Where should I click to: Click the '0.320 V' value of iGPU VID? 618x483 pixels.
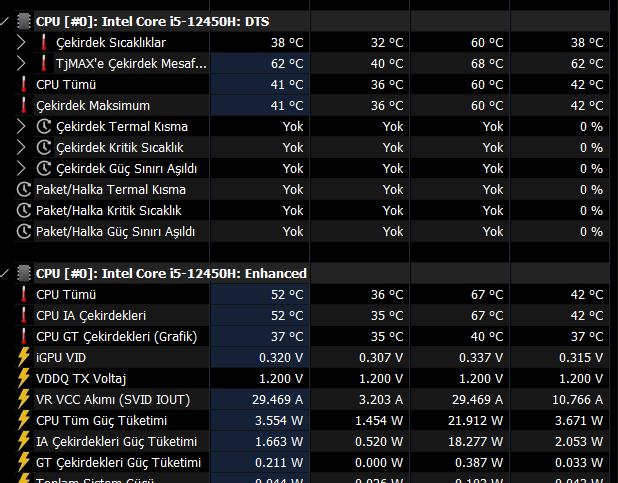click(x=281, y=358)
